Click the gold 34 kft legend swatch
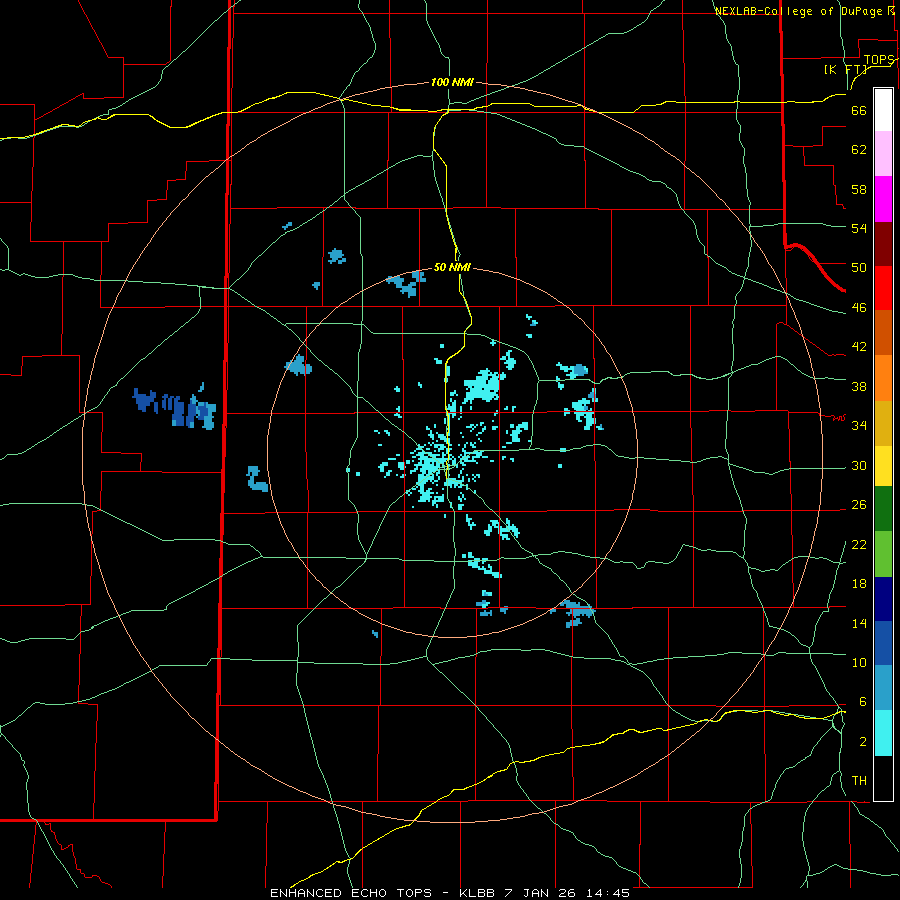This screenshot has height=900, width=900. click(883, 423)
